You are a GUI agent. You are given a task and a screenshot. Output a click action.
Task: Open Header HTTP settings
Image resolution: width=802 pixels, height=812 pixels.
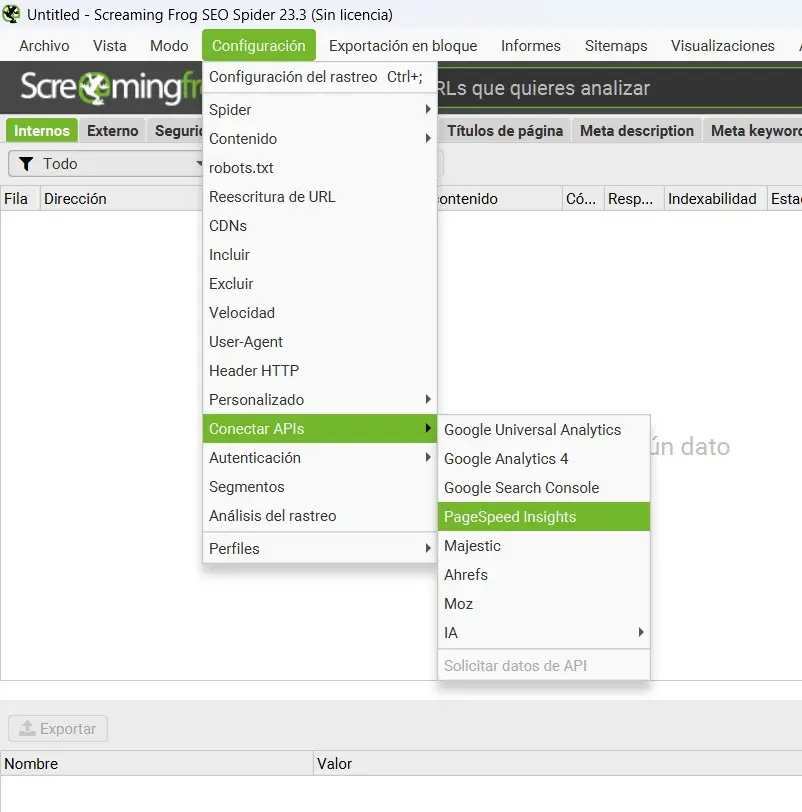pyautogui.click(x=320, y=371)
